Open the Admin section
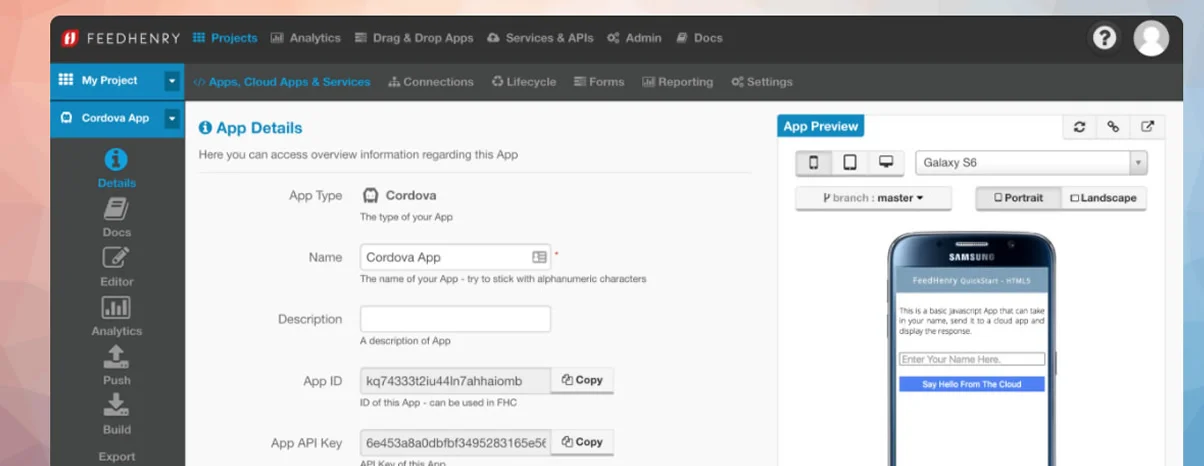 click(634, 38)
